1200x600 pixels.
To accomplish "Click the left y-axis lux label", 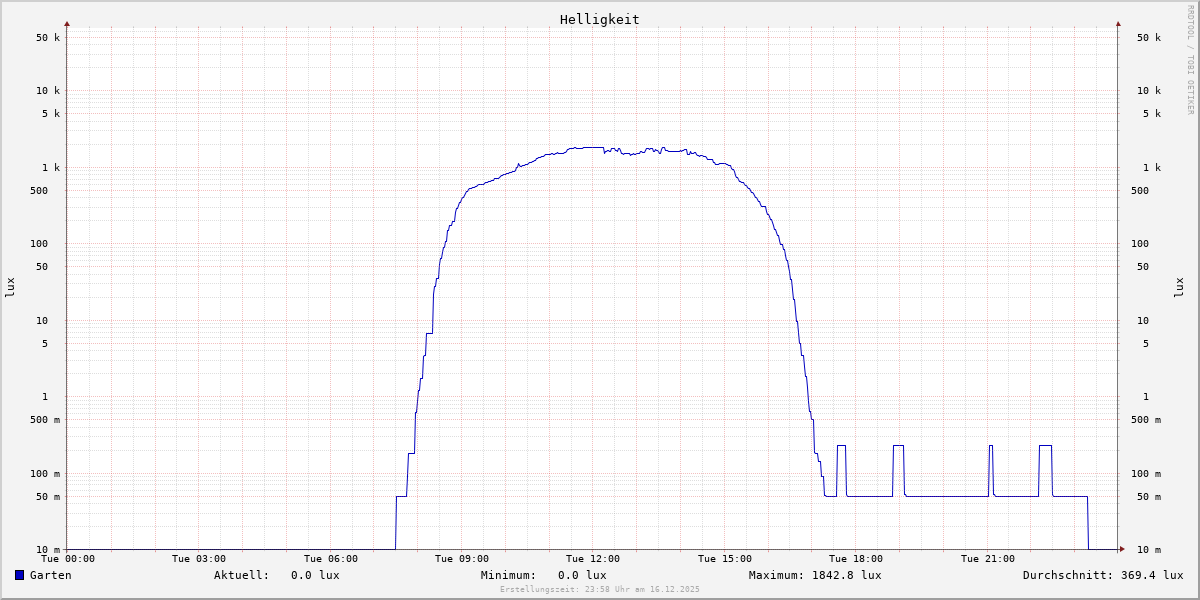I will (10, 287).
